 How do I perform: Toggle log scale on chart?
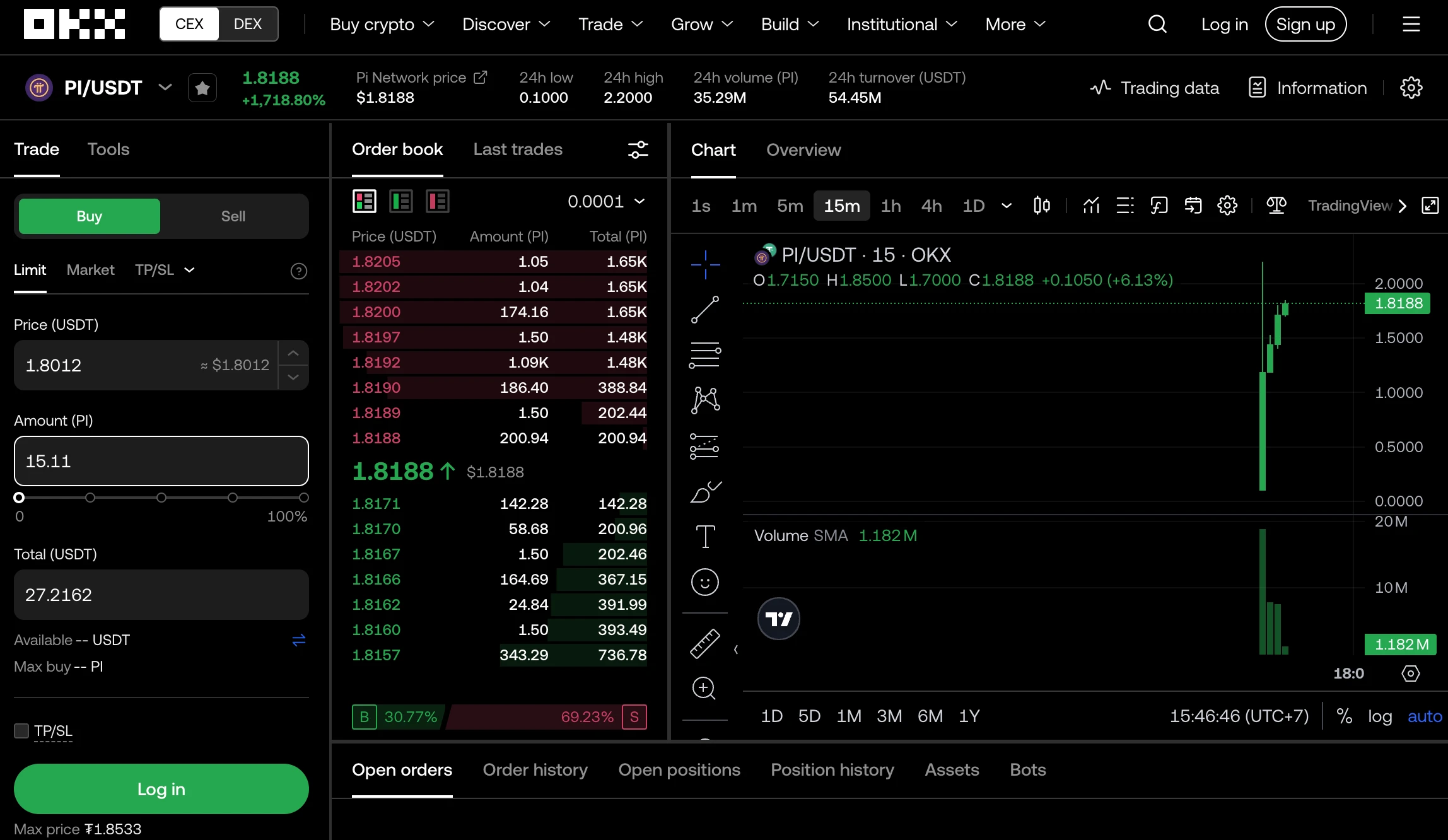[x=1380, y=716]
